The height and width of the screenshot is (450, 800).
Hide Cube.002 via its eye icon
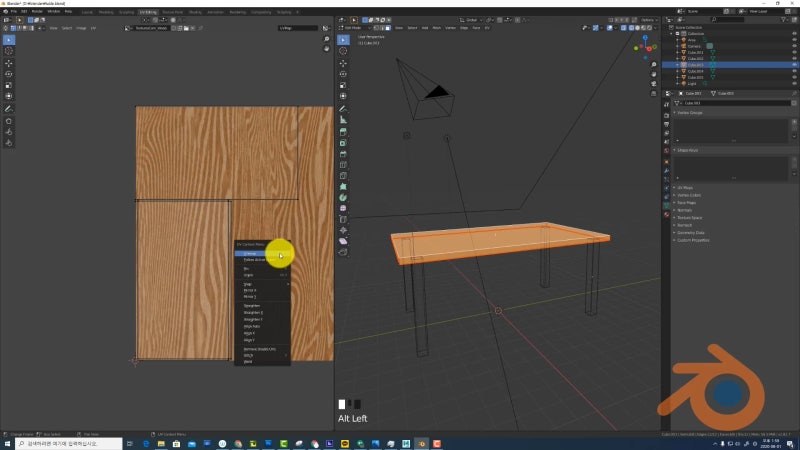pyautogui.click(x=794, y=59)
